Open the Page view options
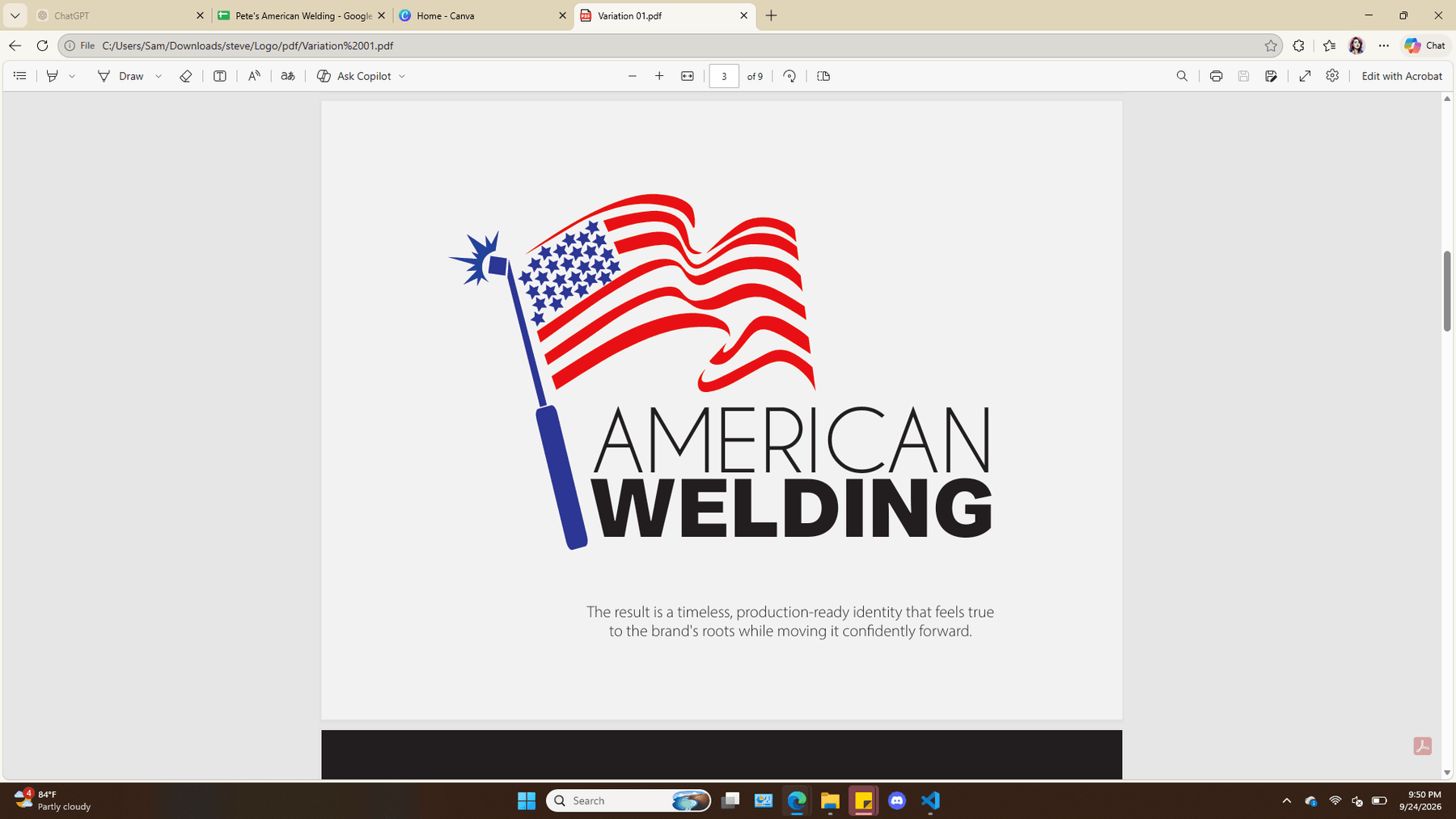Screen dimensions: 1456x819 coord(823,76)
